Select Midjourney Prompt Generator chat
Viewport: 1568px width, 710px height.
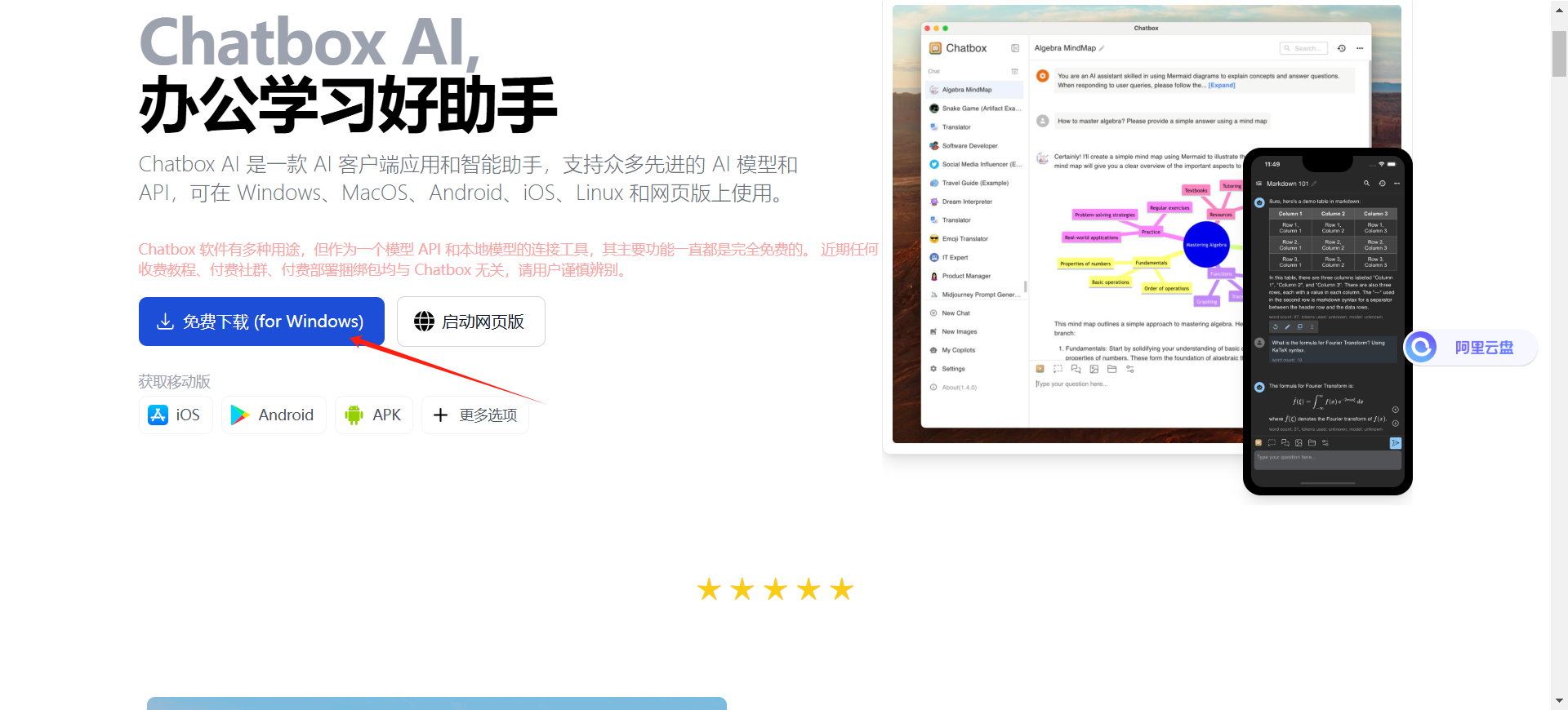(975, 295)
